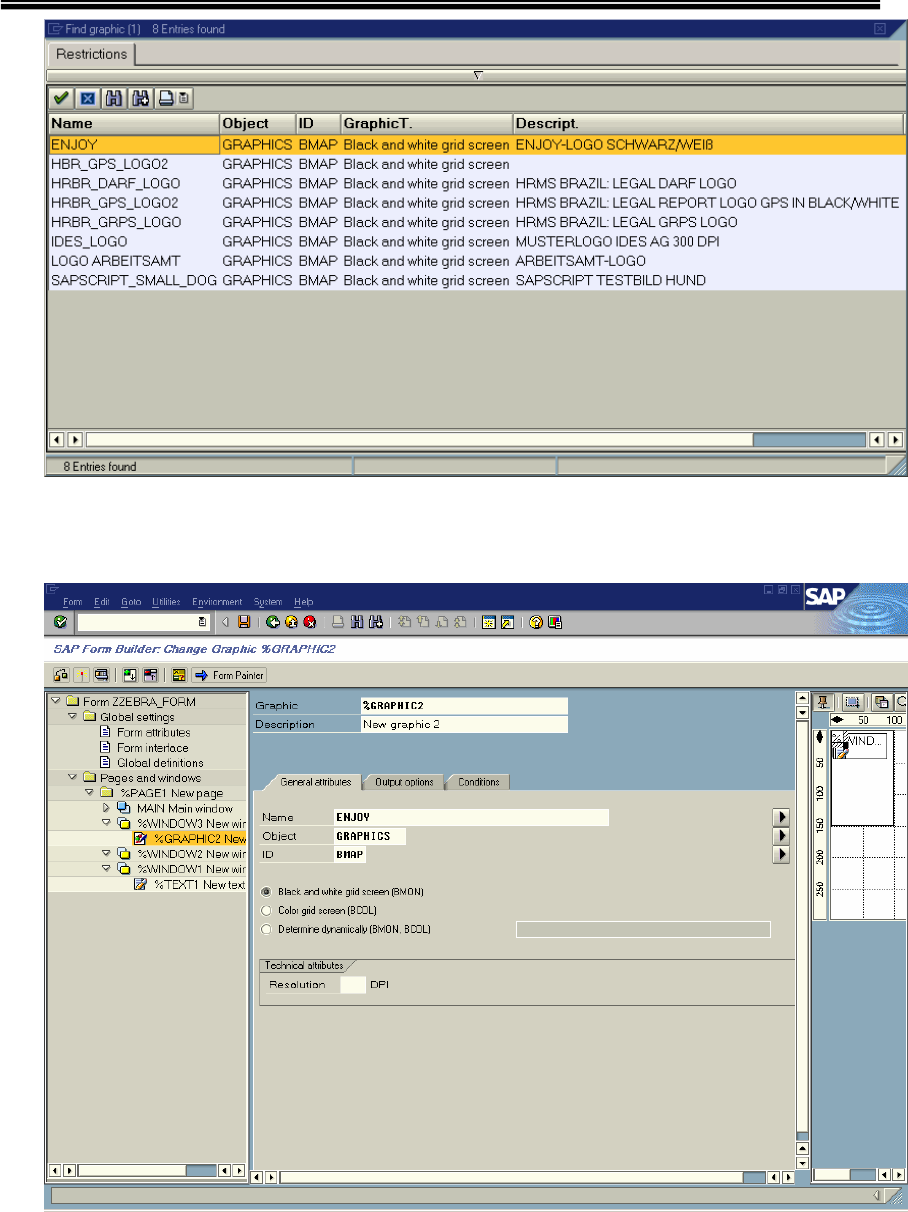Screen dimensions: 908x1212
Task: Open the Form menu
Action: [x=72, y=602]
